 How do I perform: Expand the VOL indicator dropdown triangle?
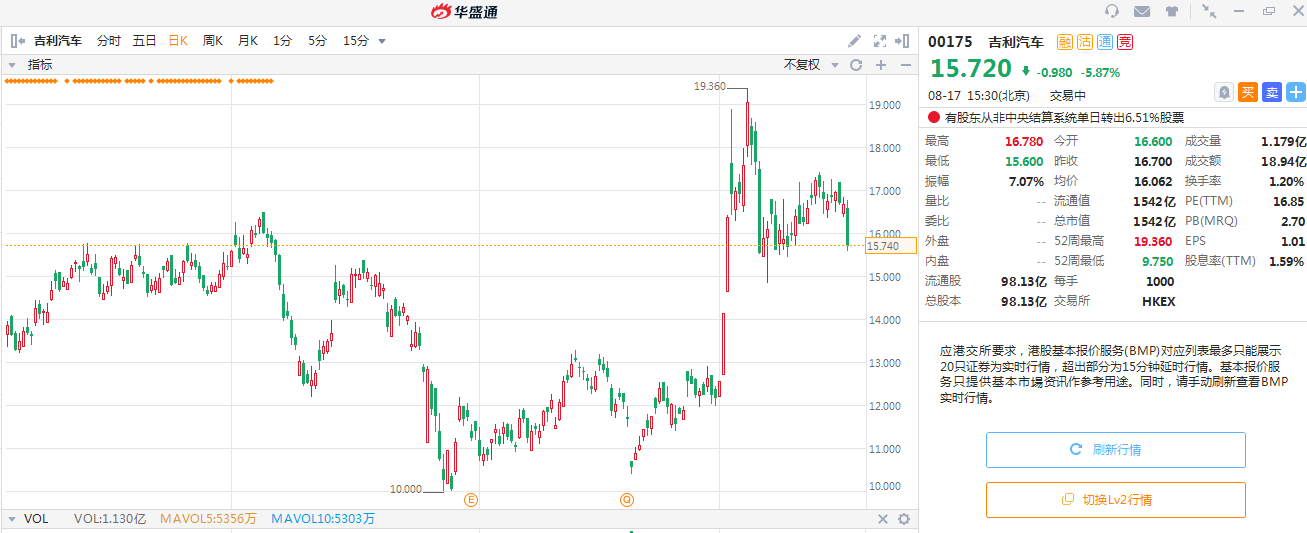(x=11, y=519)
